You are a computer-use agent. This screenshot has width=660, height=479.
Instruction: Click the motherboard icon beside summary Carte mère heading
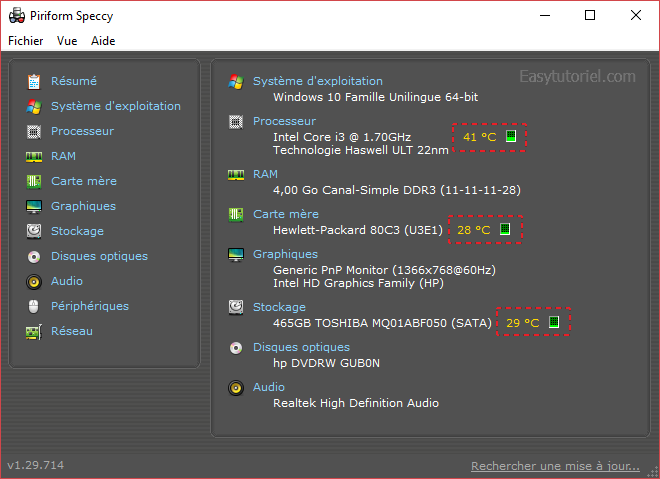[236, 215]
